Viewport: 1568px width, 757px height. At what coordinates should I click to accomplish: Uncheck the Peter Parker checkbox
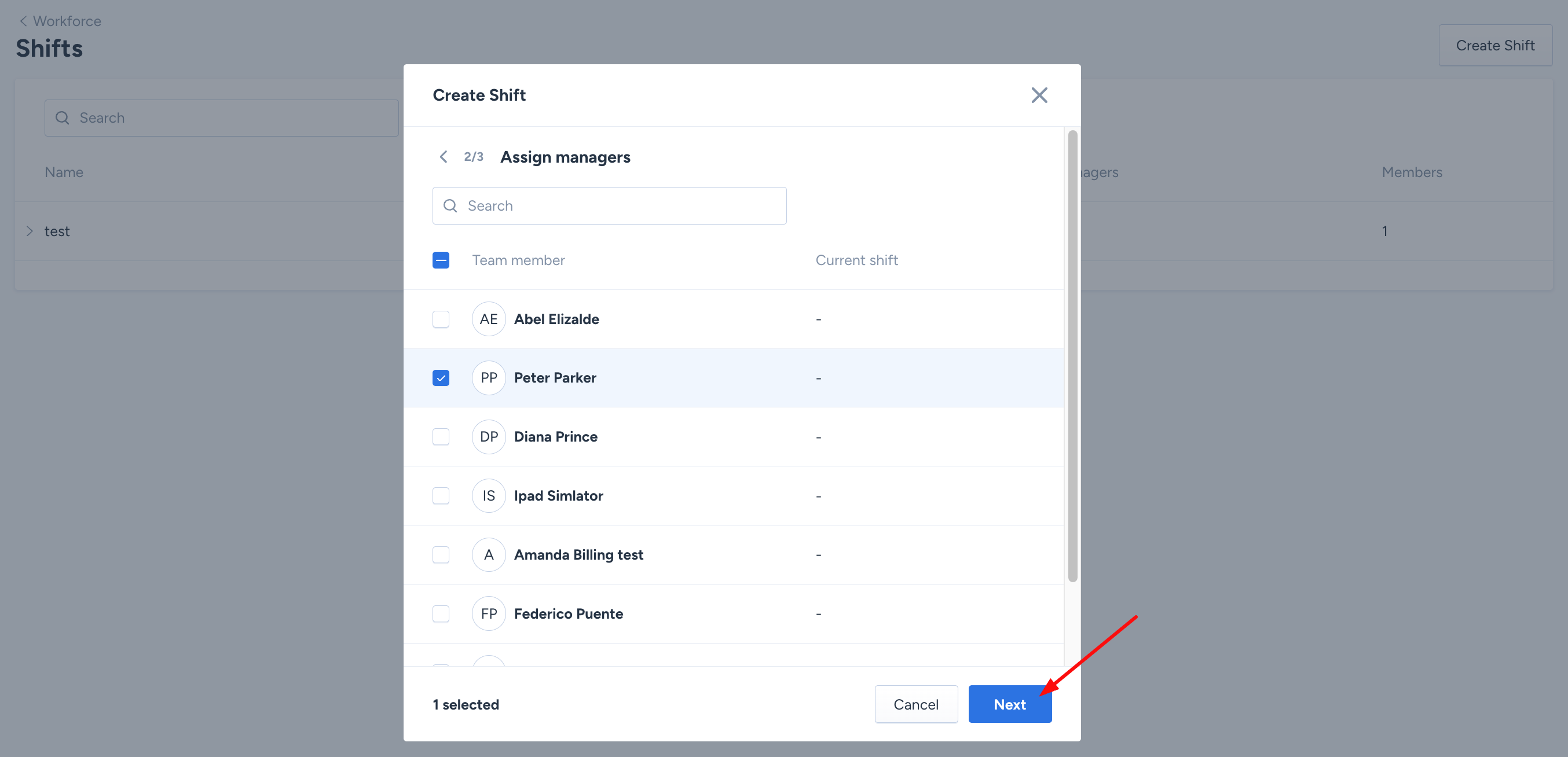[x=441, y=378]
